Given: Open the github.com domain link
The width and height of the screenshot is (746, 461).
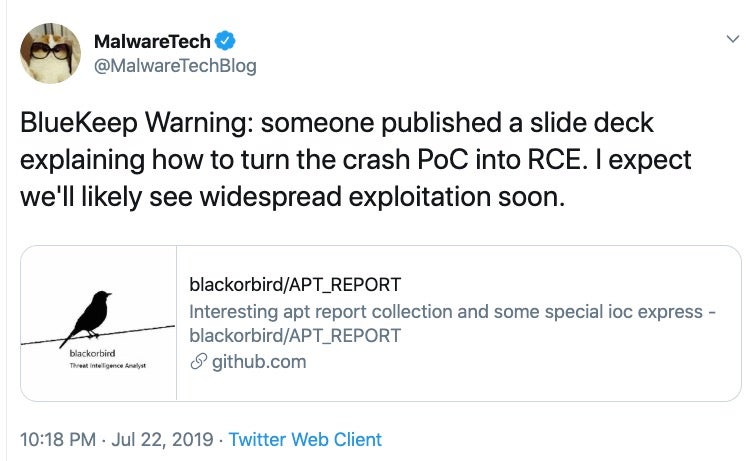Looking at the screenshot, I should coord(259,362).
